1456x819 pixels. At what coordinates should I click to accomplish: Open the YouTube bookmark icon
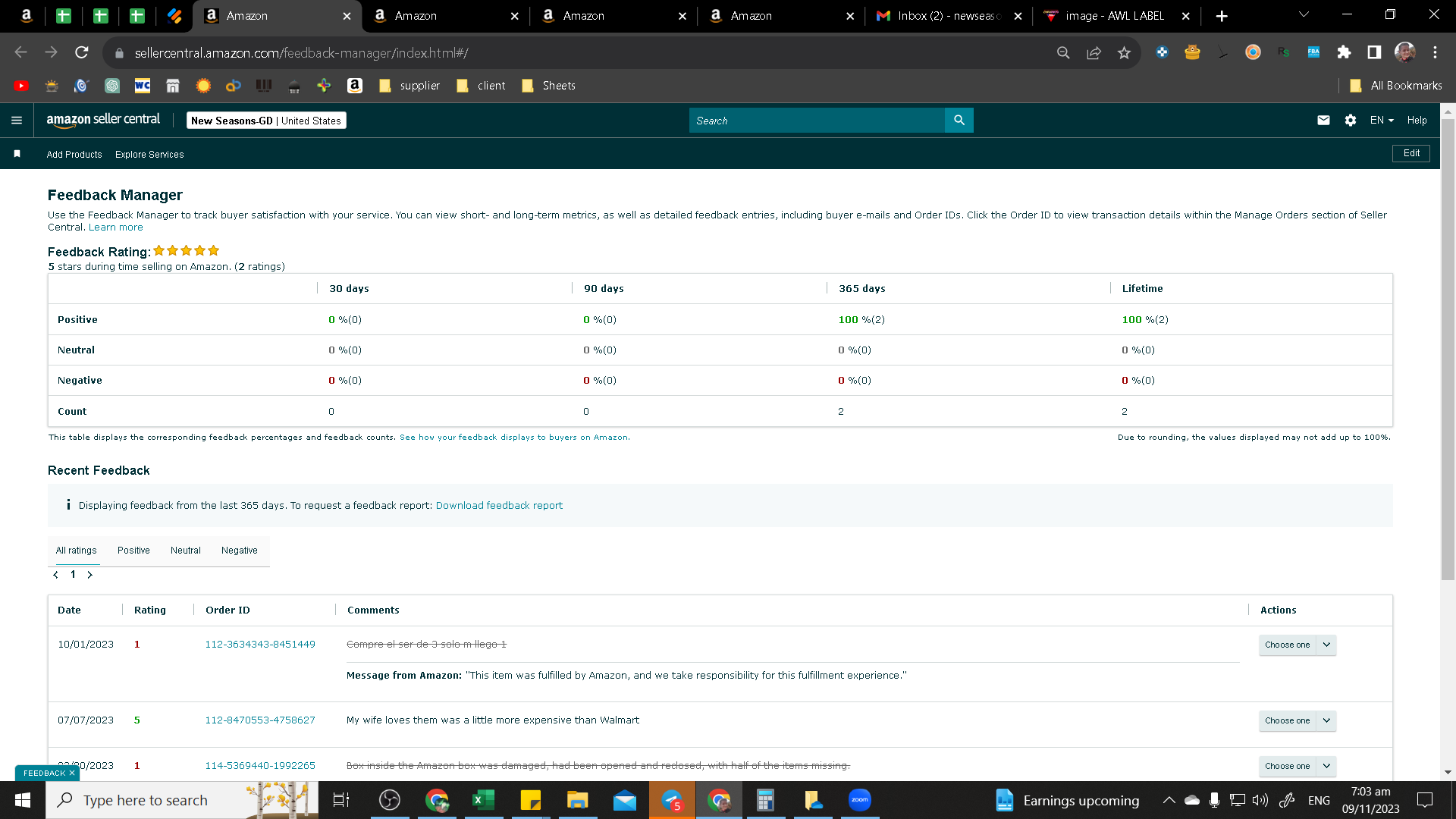[21, 86]
